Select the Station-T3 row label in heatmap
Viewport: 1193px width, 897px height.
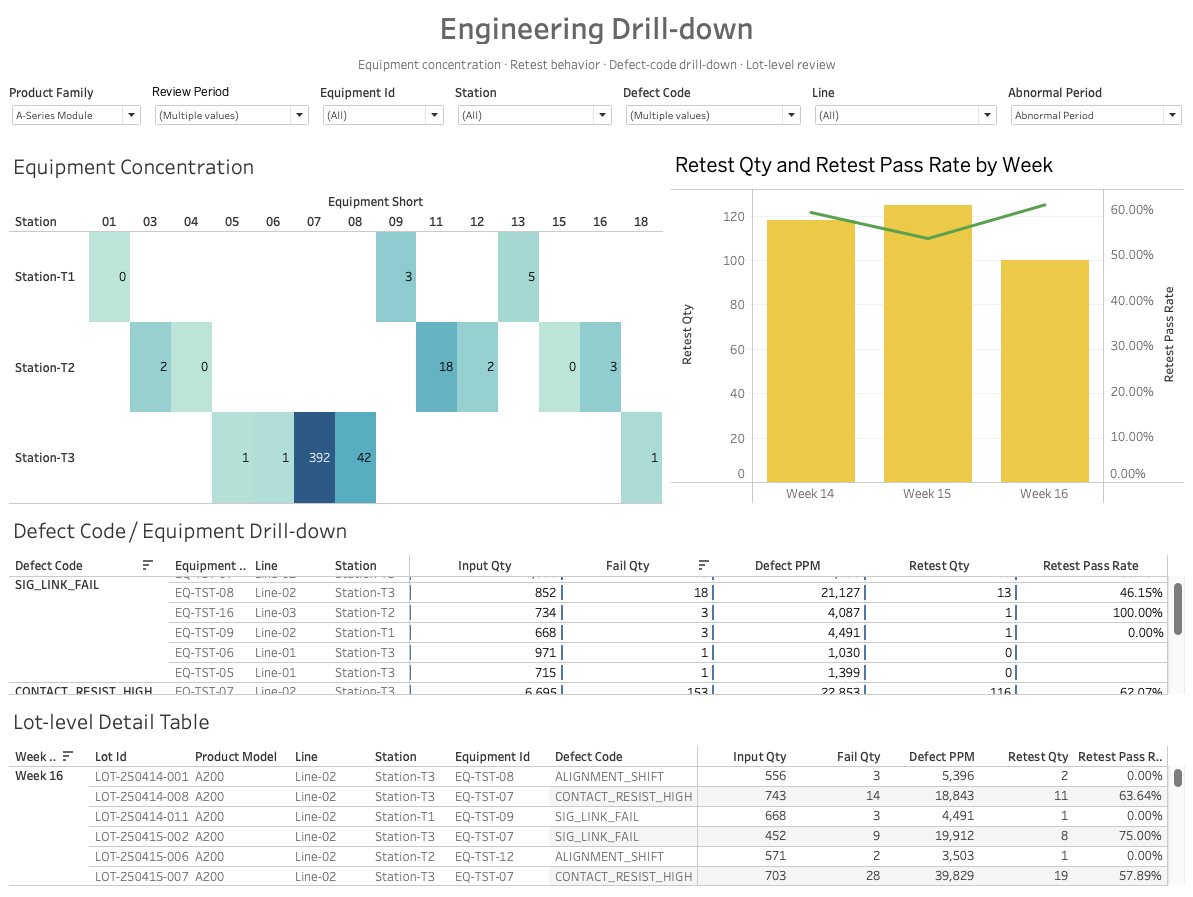[x=45, y=457]
